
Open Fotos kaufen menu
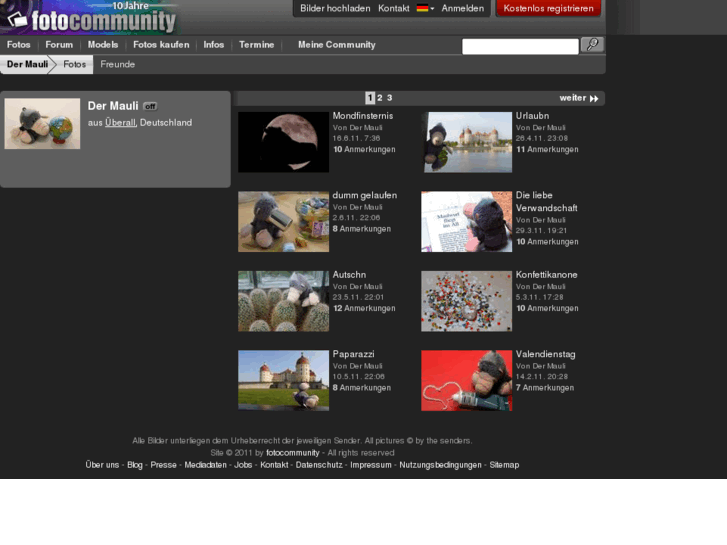pos(161,45)
